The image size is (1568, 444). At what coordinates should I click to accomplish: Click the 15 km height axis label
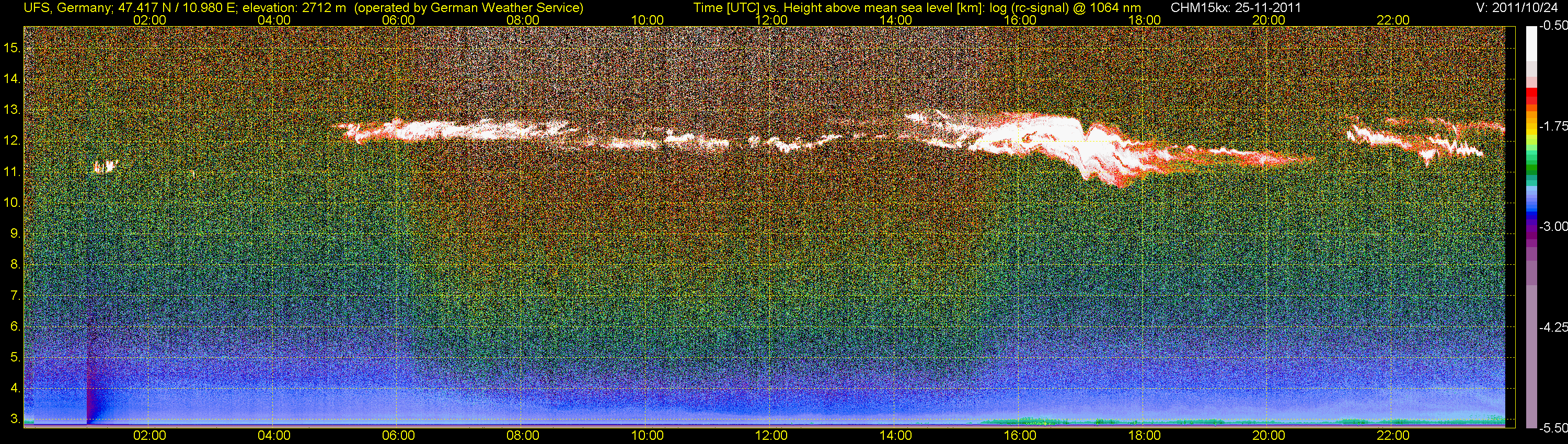pos(12,48)
